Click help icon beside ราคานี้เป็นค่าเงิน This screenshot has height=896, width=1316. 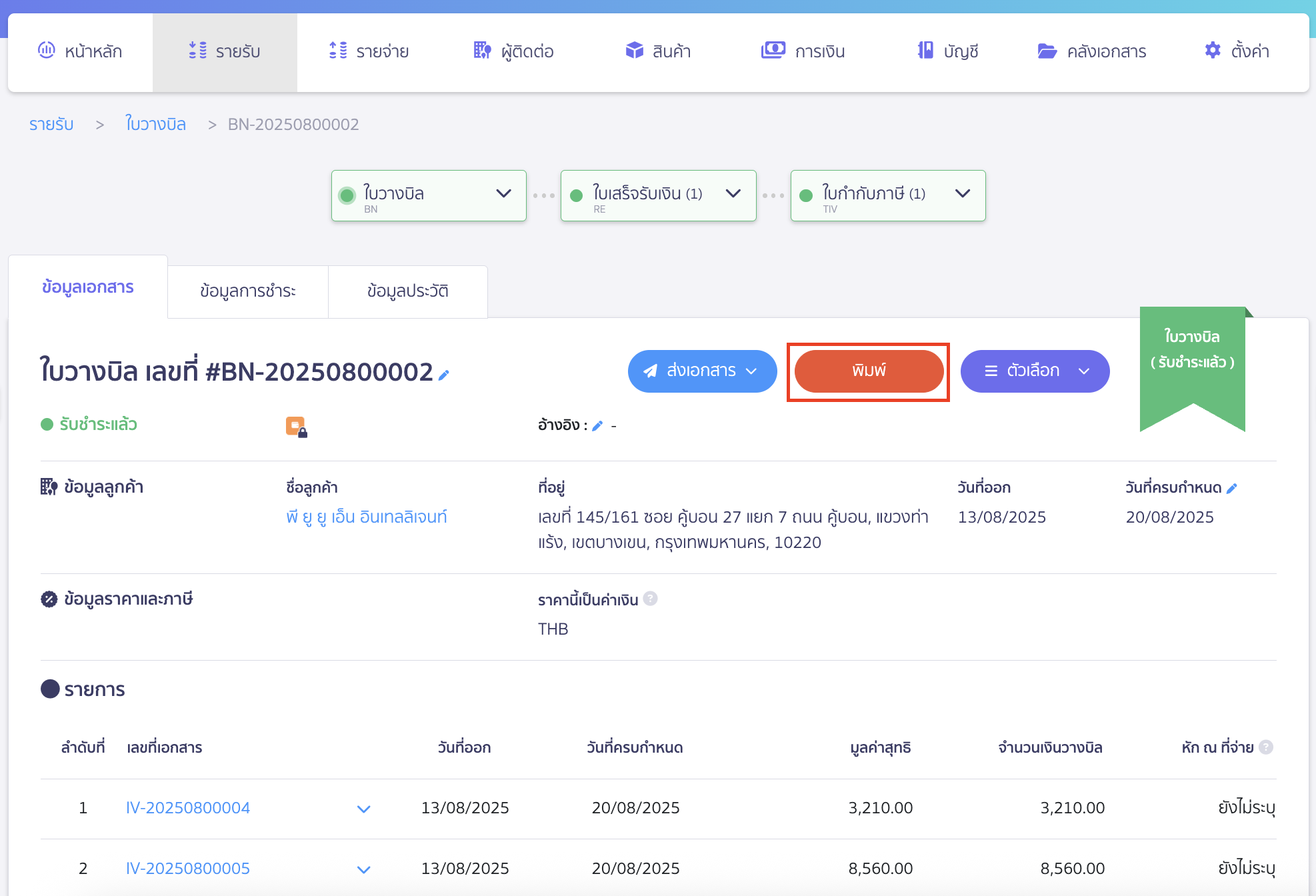pyautogui.click(x=651, y=599)
